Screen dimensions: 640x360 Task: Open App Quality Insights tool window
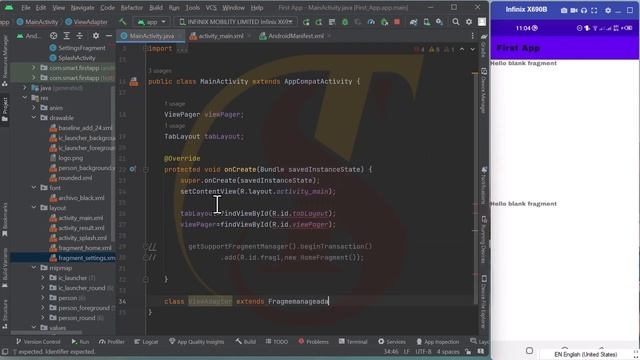[196, 342]
